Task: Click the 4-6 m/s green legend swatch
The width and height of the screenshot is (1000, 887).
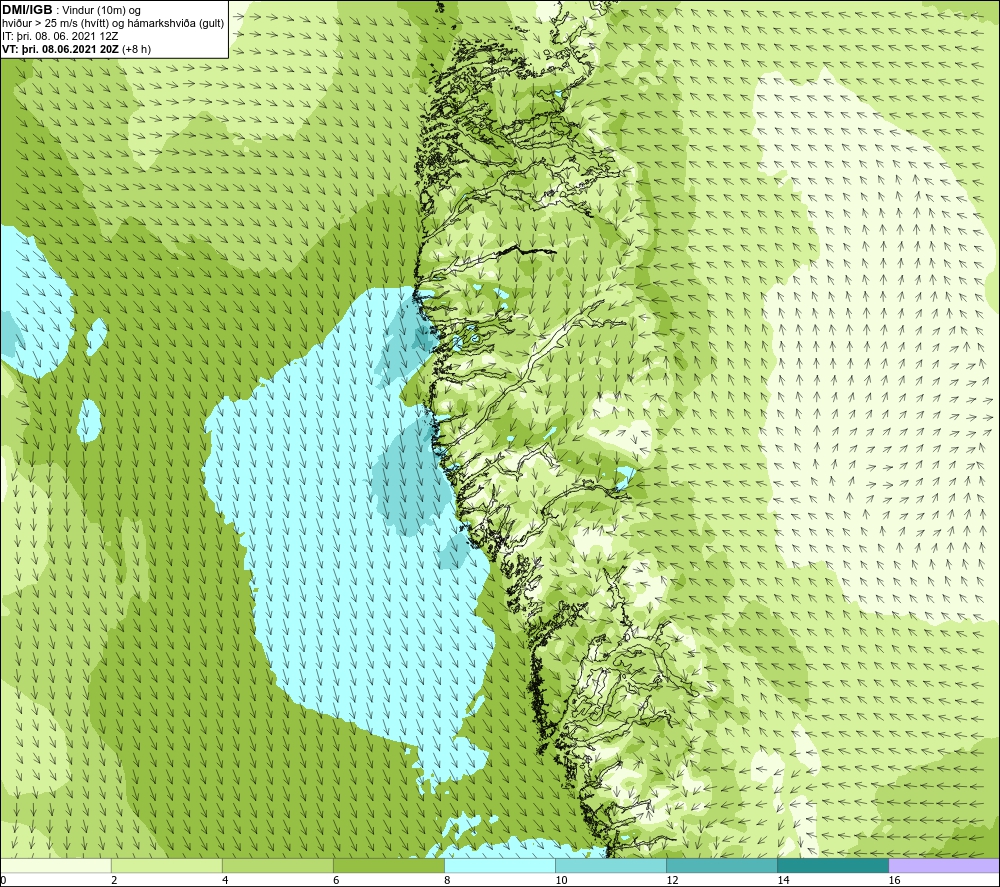Action: click(277, 865)
